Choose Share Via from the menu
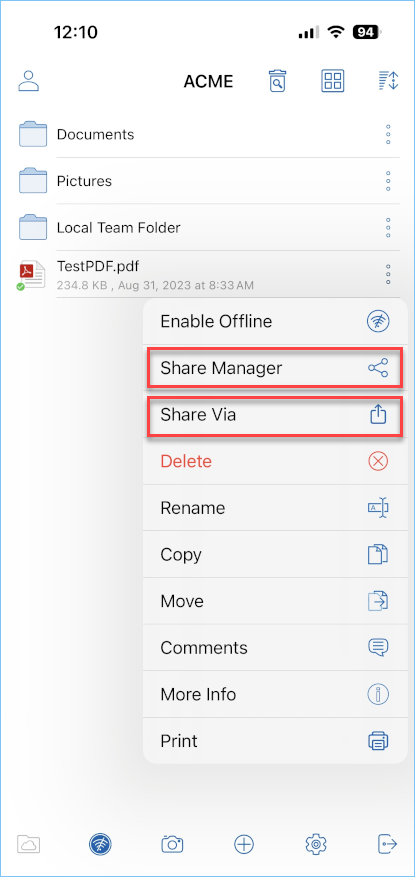 tap(275, 415)
